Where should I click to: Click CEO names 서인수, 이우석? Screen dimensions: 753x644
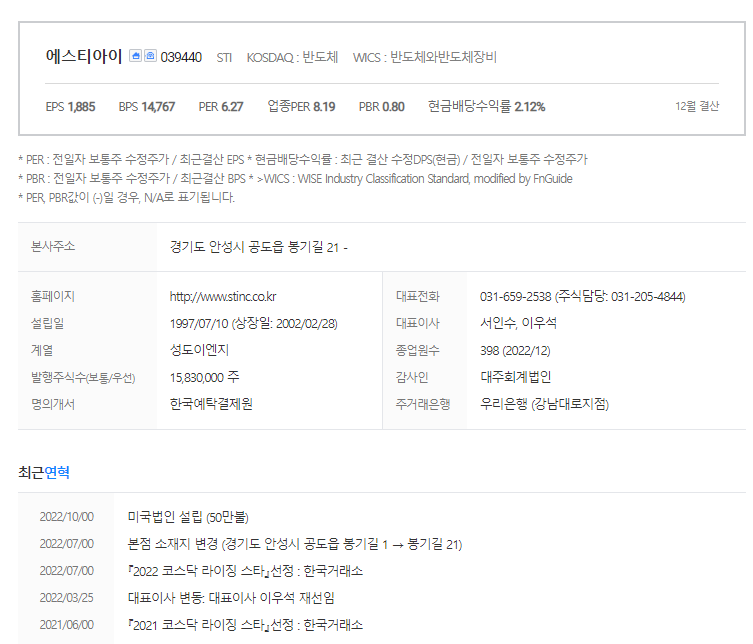pyautogui.click(x=518, y=323)
